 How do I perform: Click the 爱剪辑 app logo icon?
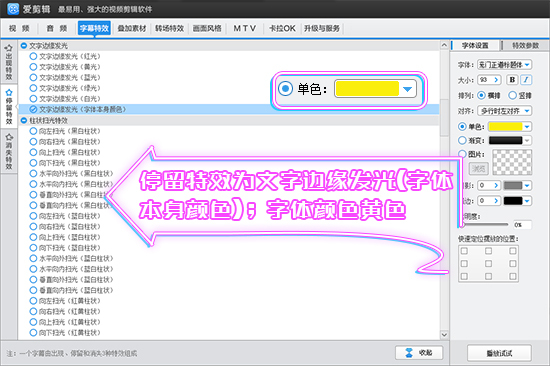click(13, 9)
